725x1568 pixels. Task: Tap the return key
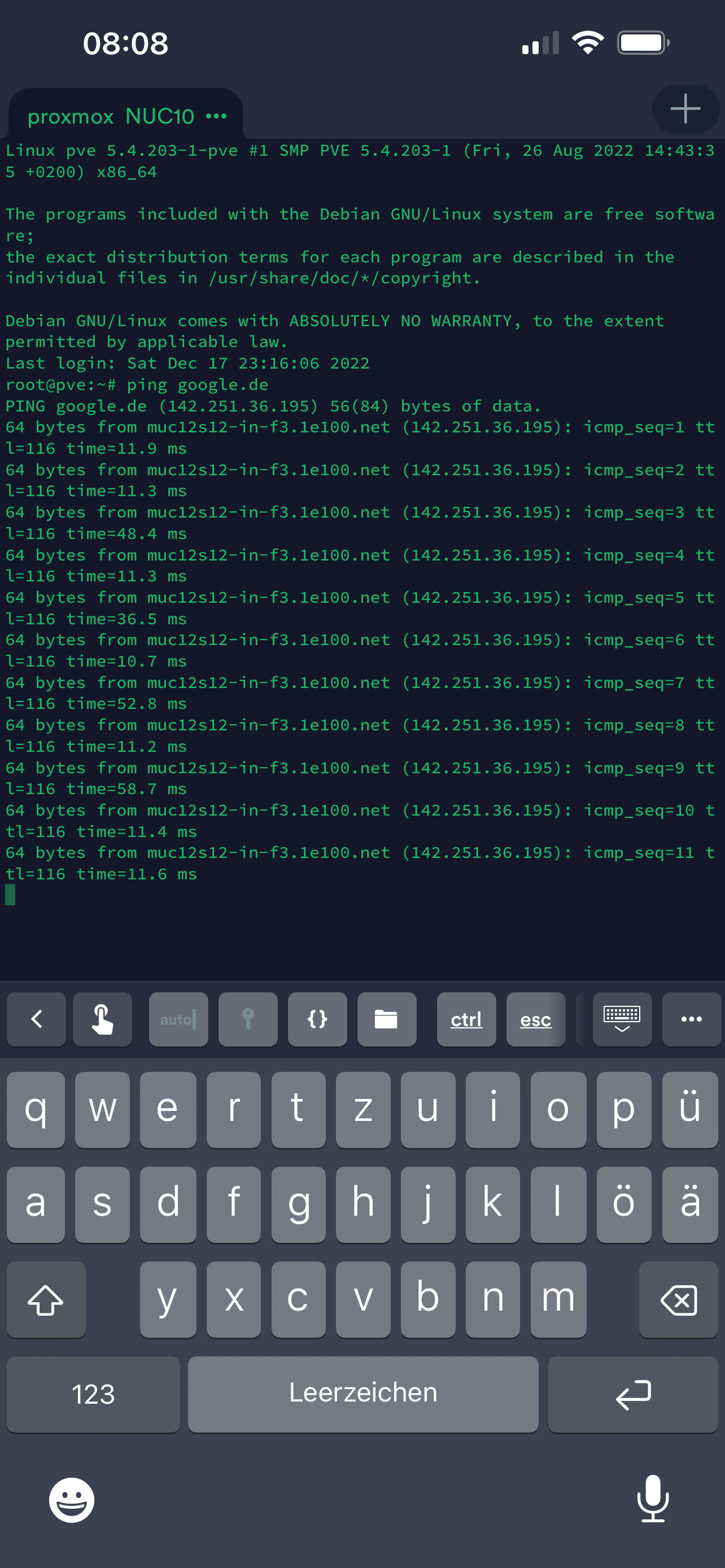(633, 1394)
